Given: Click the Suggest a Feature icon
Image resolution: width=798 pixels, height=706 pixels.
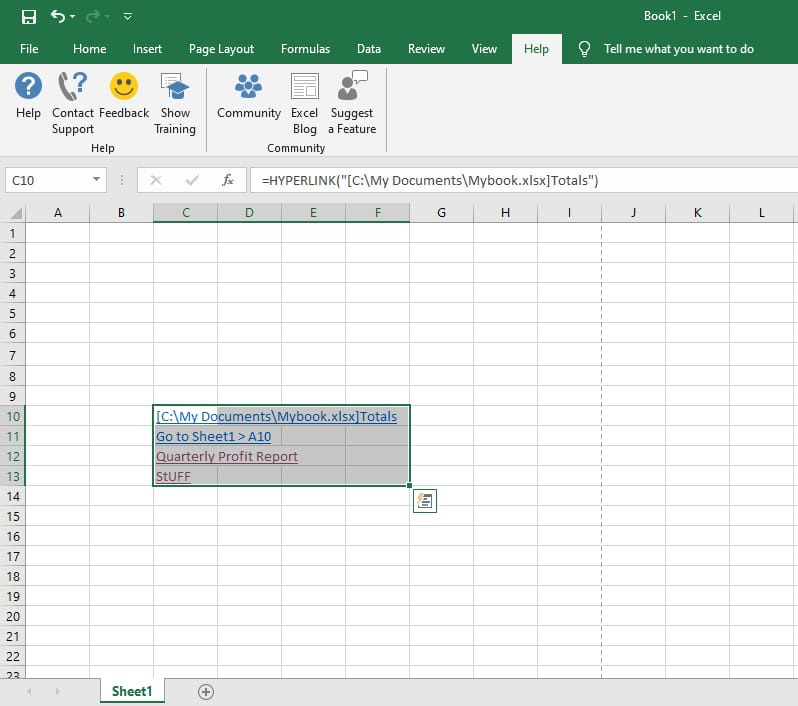Looking at the screenshot, I should click(352, 88).
